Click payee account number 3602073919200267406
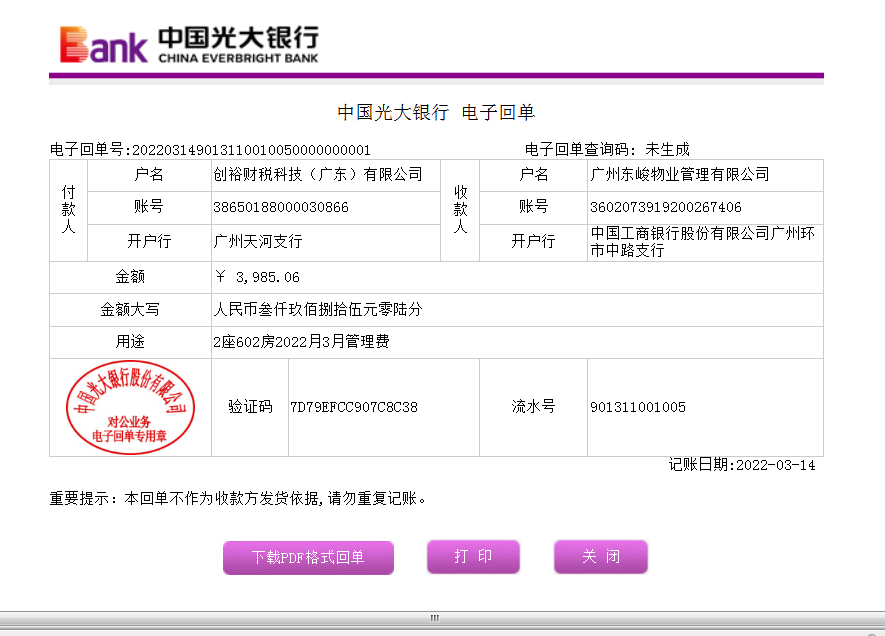The height and width of the screenshot is (636, 885). click(x=666, y=207)
